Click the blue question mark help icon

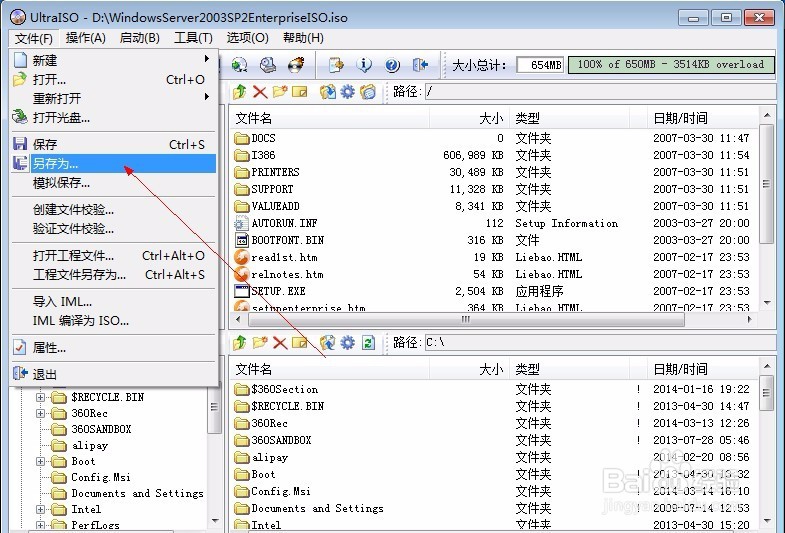coord(392,65)
